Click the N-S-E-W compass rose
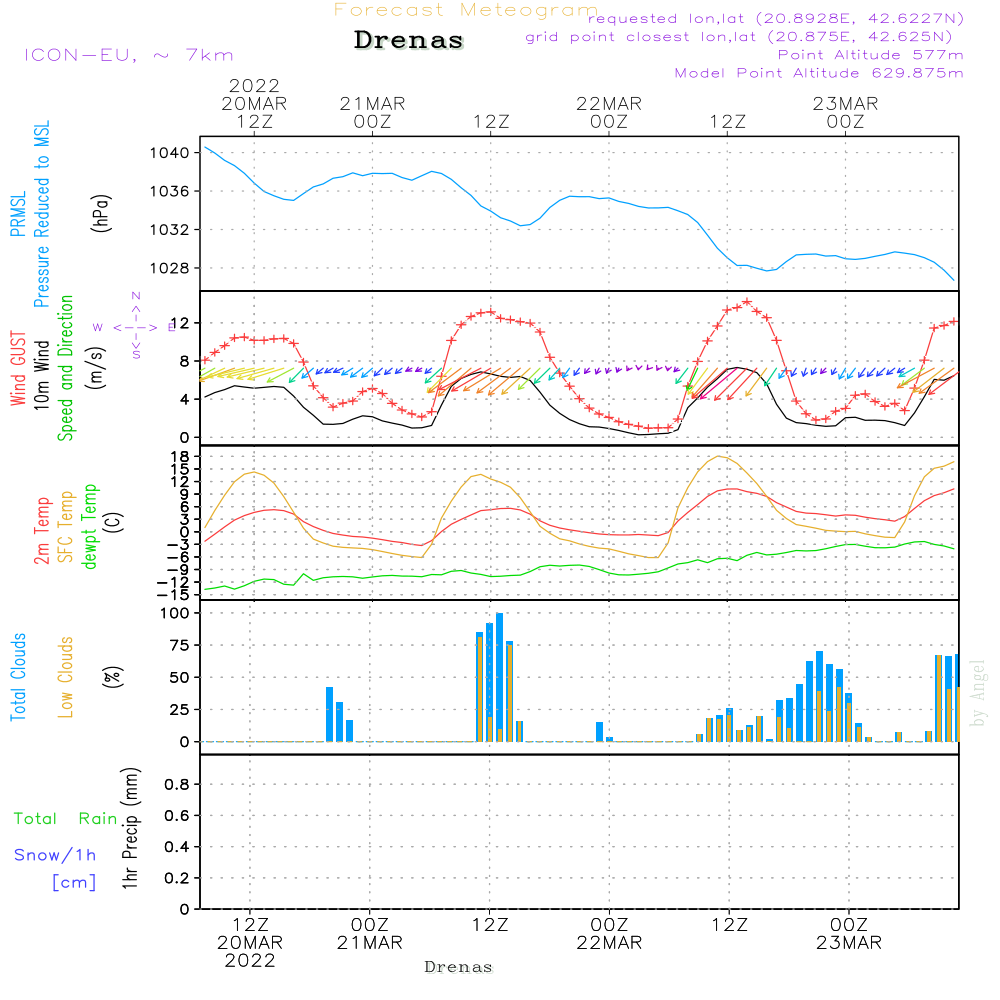 click(x=136, y=327)
